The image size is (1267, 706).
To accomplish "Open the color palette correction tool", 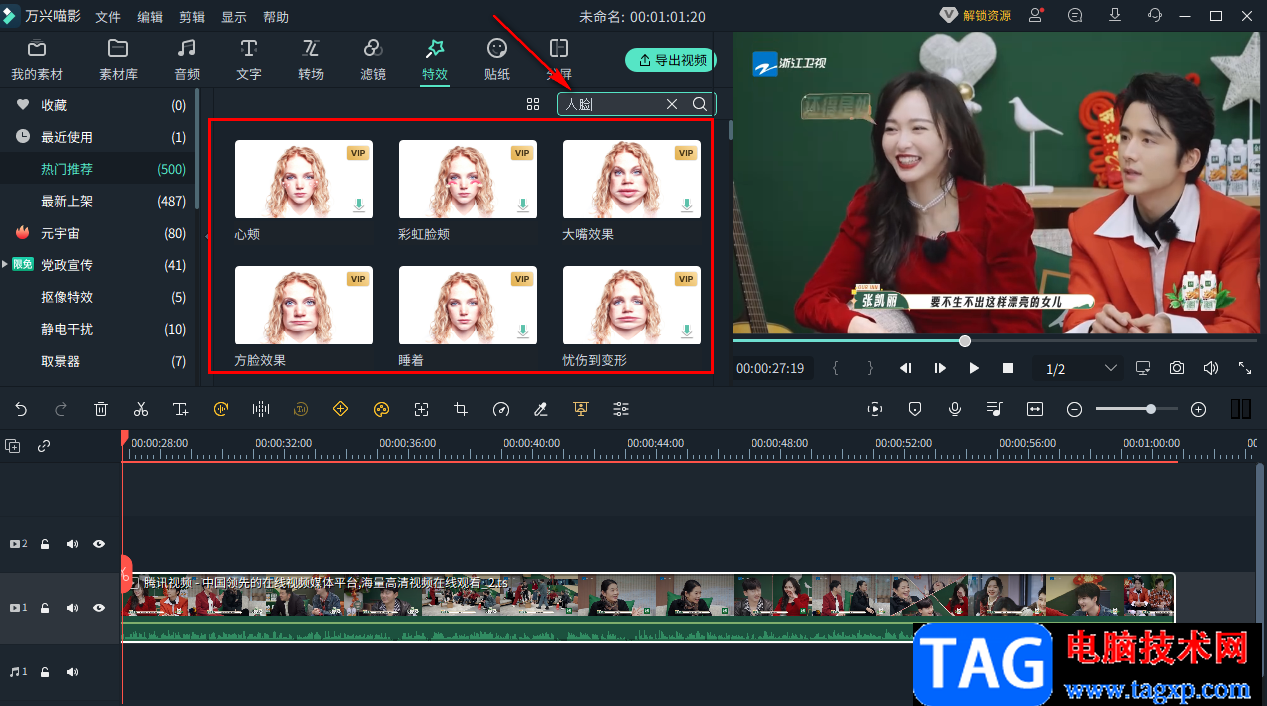I will [381, 409].
